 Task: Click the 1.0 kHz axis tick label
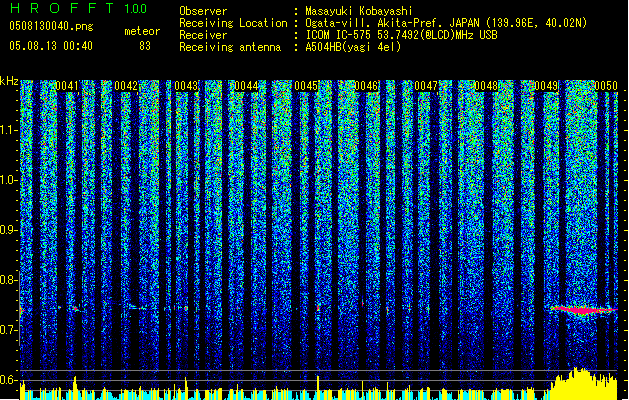pyautogui.click(x=9, y=181)
